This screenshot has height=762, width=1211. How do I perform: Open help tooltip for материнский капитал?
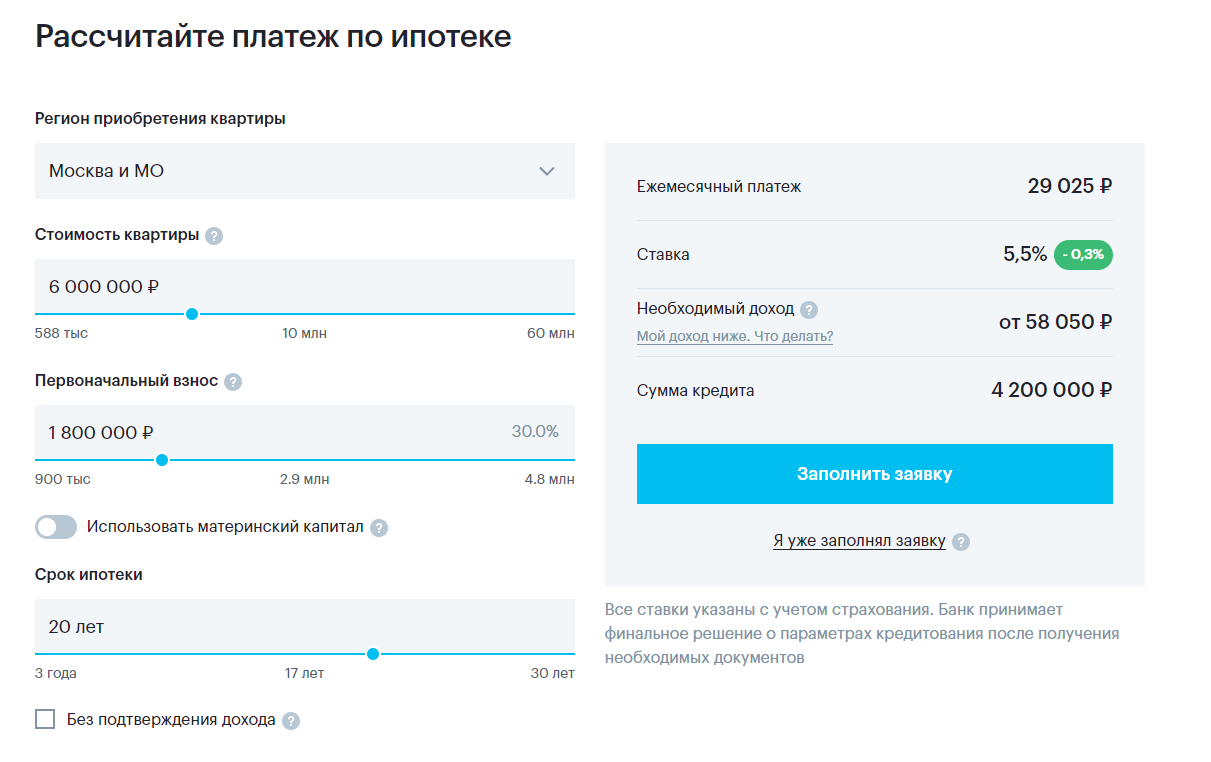[x=379, y=528]
